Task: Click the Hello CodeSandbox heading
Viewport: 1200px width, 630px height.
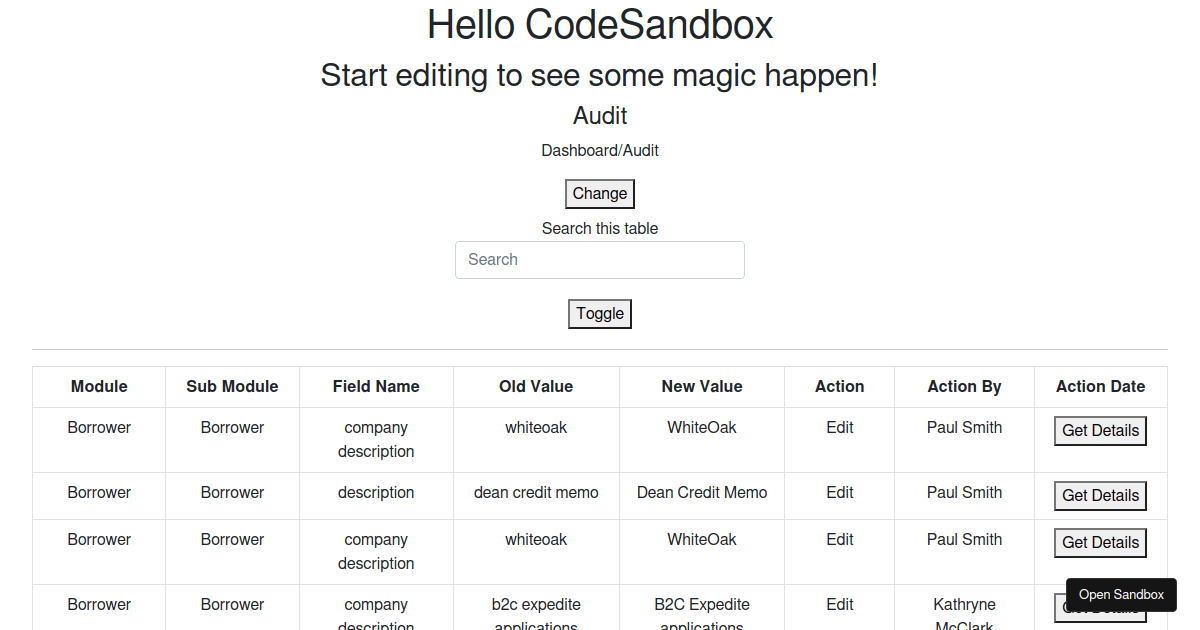Action: [599, 24]
